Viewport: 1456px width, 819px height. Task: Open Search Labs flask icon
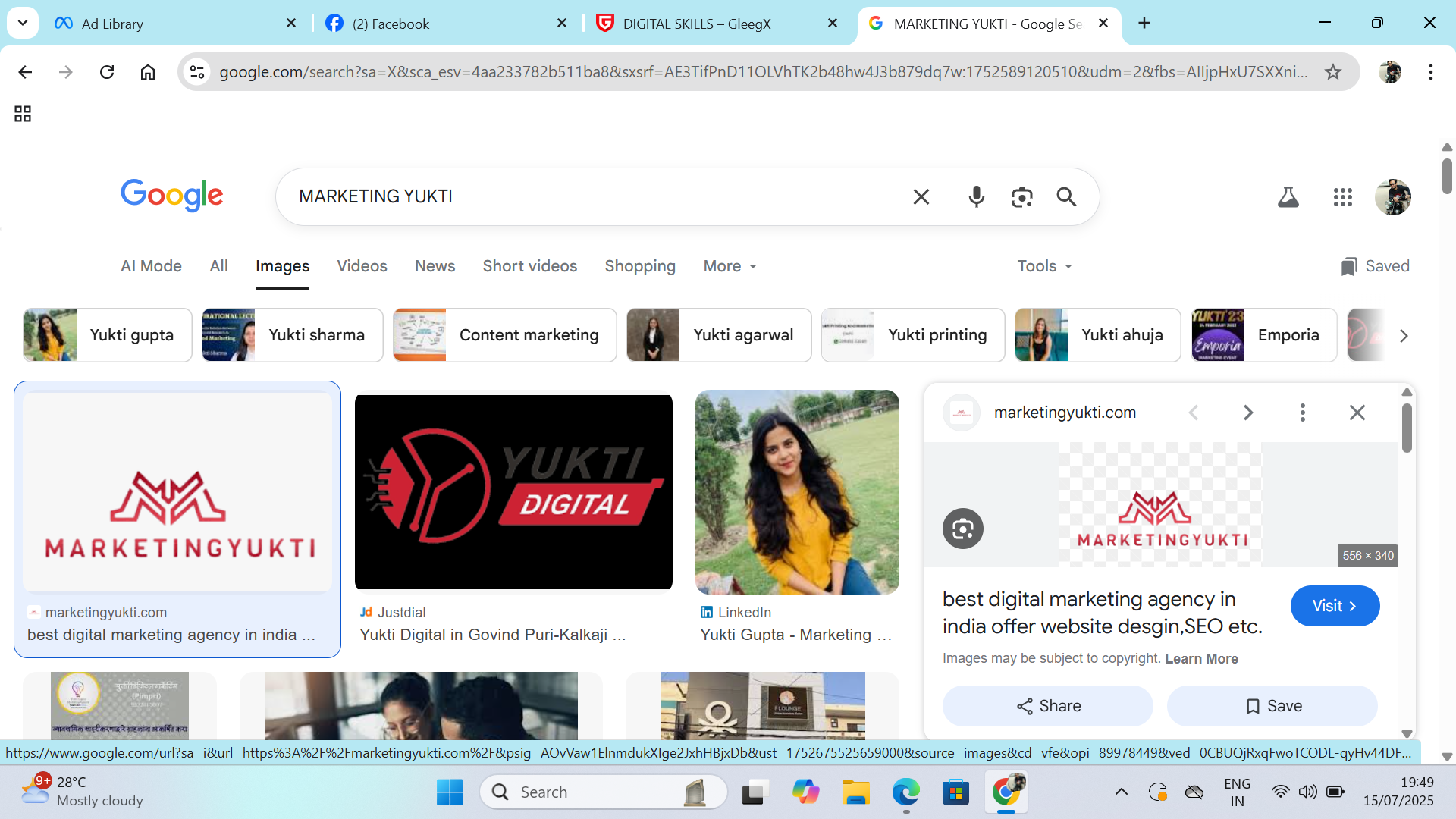click(1288, 198)
